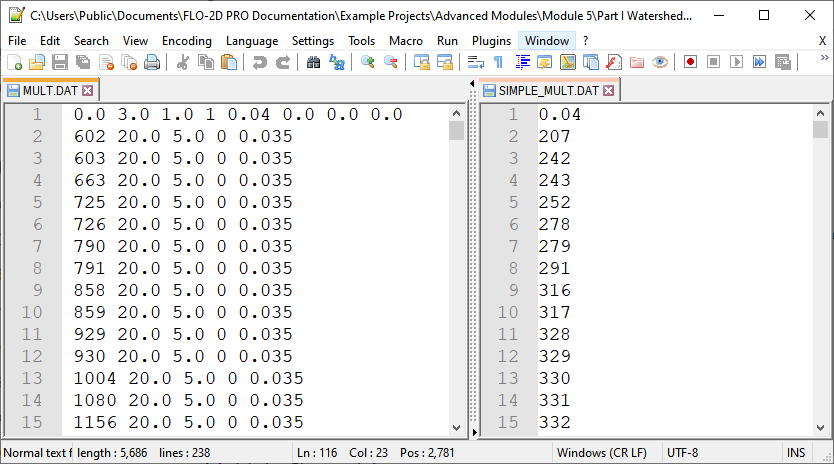834x464 pixels.
Task: Click the Find and Replace icon
Action: tap(337, 62)
